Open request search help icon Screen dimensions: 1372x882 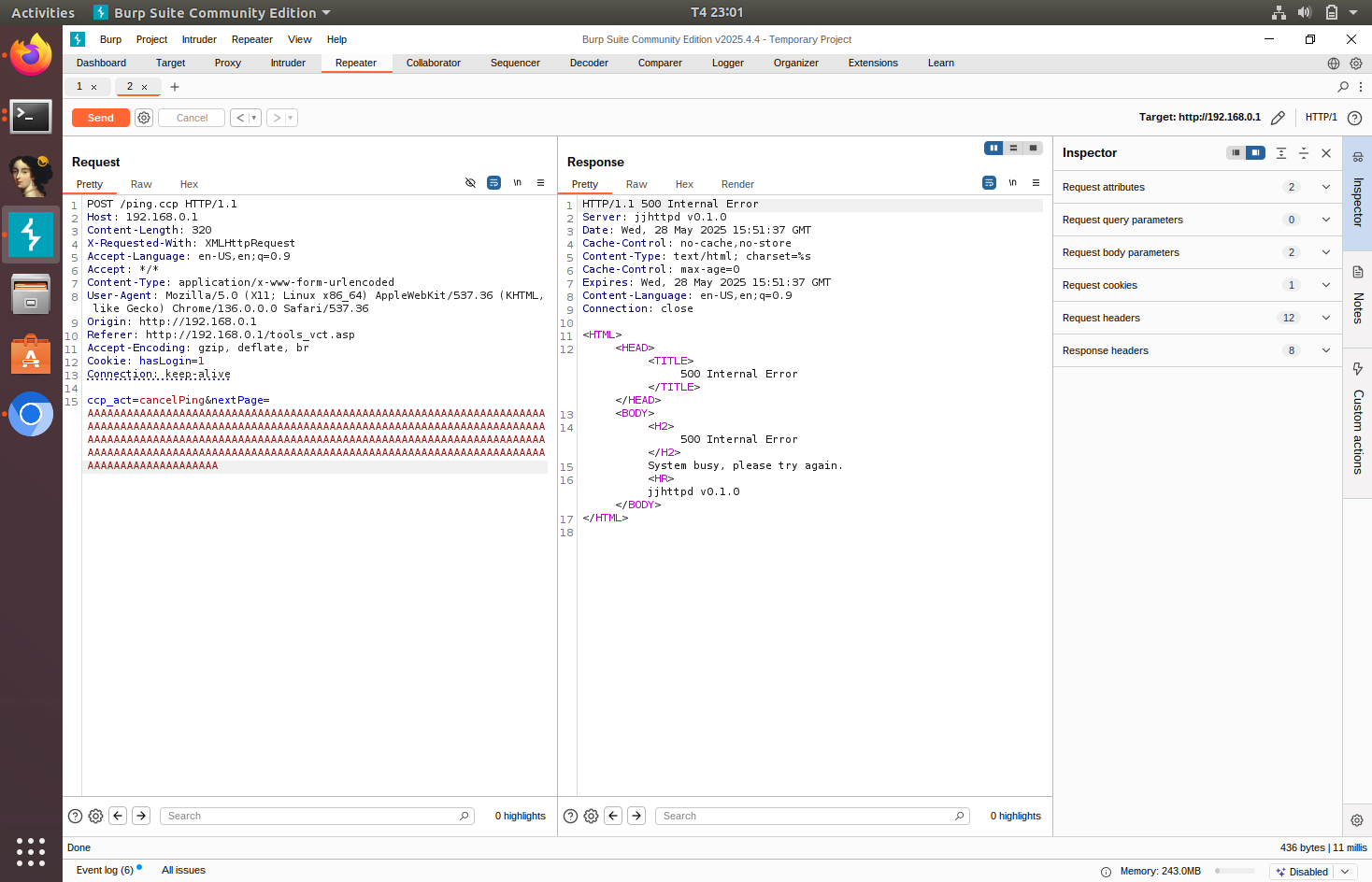76,816
